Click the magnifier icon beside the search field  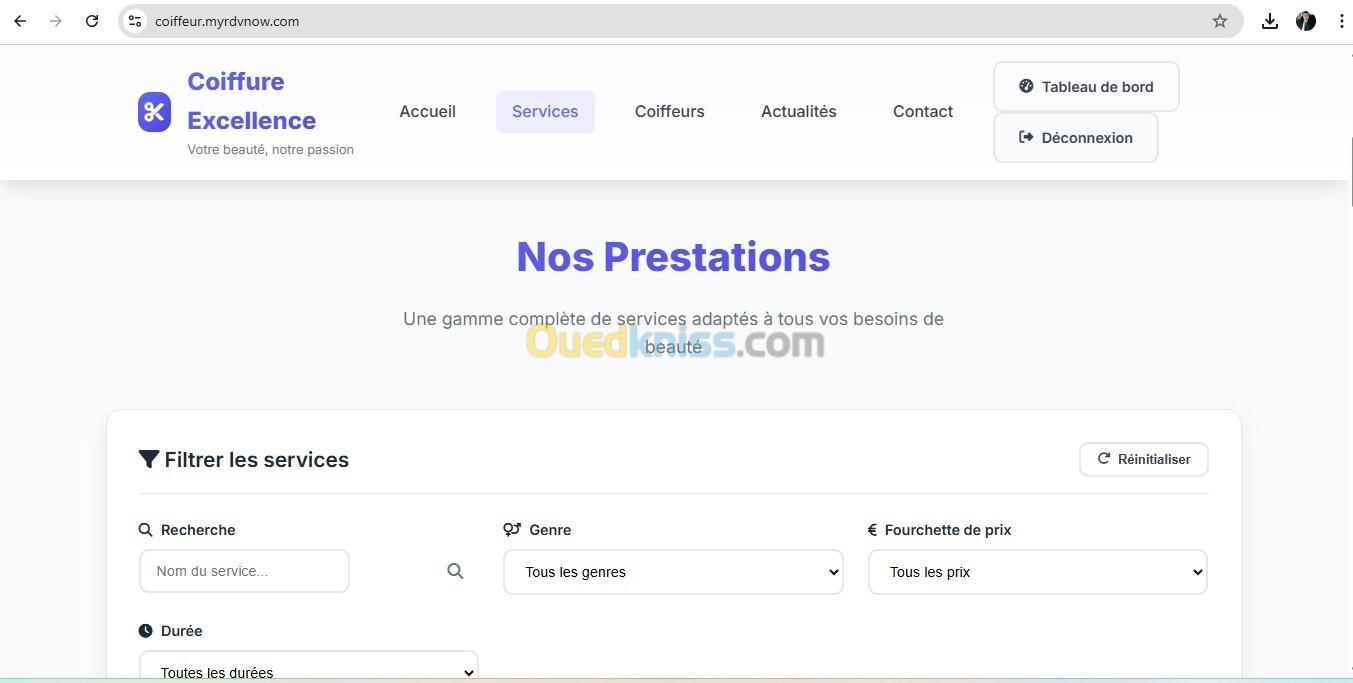click(x=455, y=571)
